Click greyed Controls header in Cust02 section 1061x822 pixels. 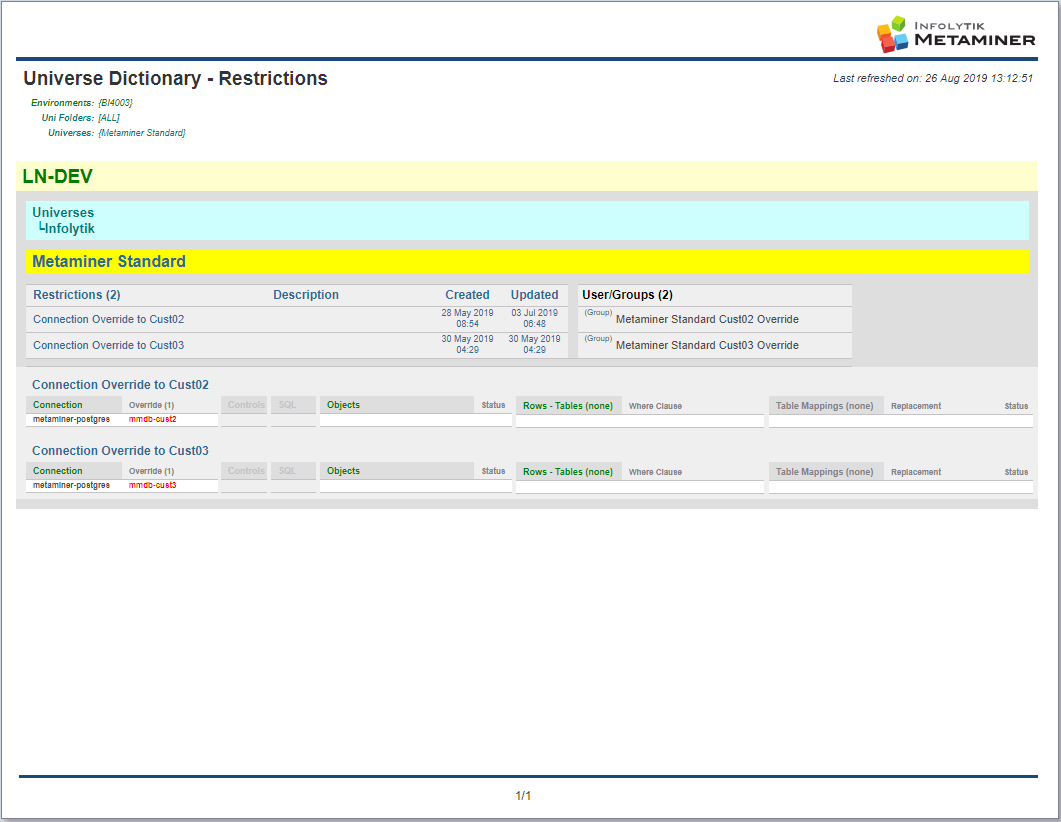pos(246,405)
